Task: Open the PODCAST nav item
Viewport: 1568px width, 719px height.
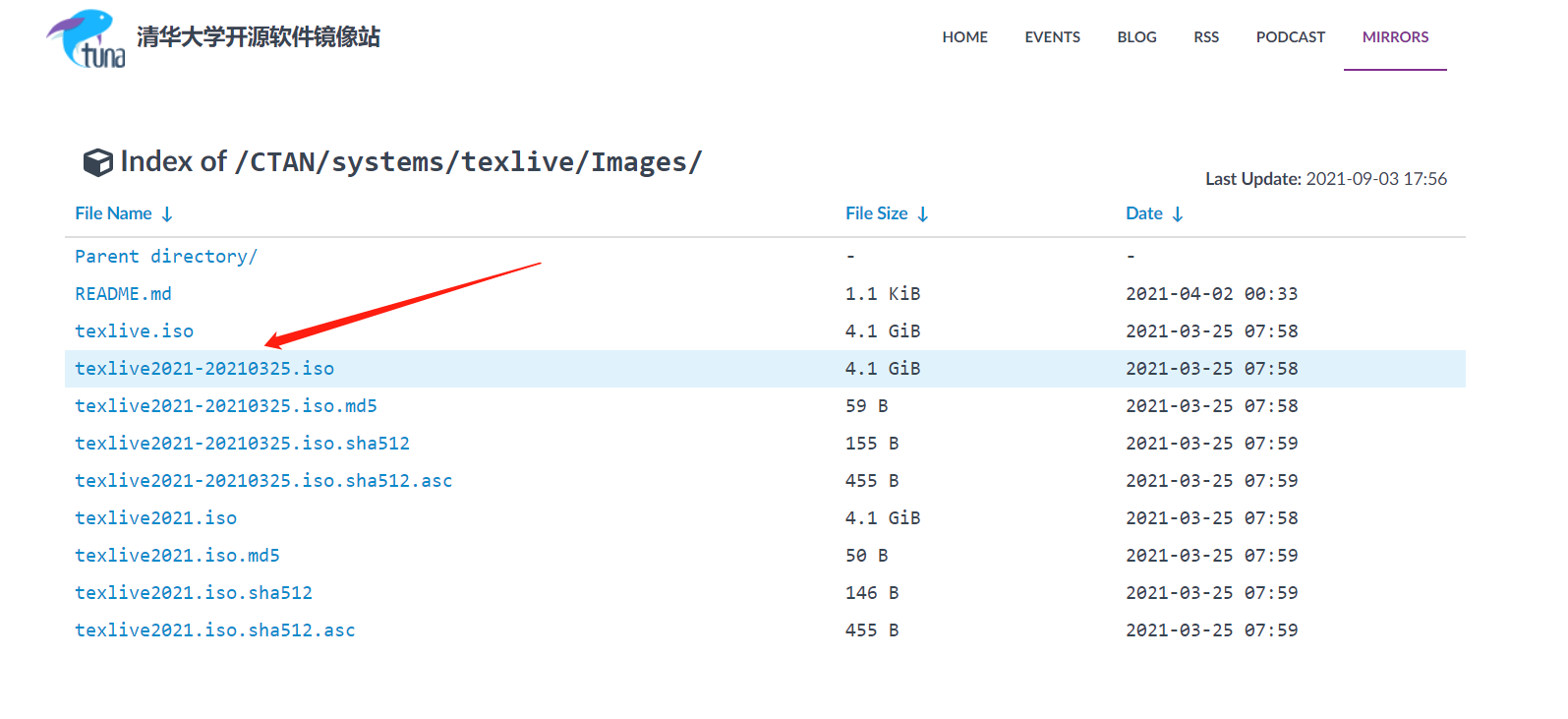Action: click(1290, 37)
